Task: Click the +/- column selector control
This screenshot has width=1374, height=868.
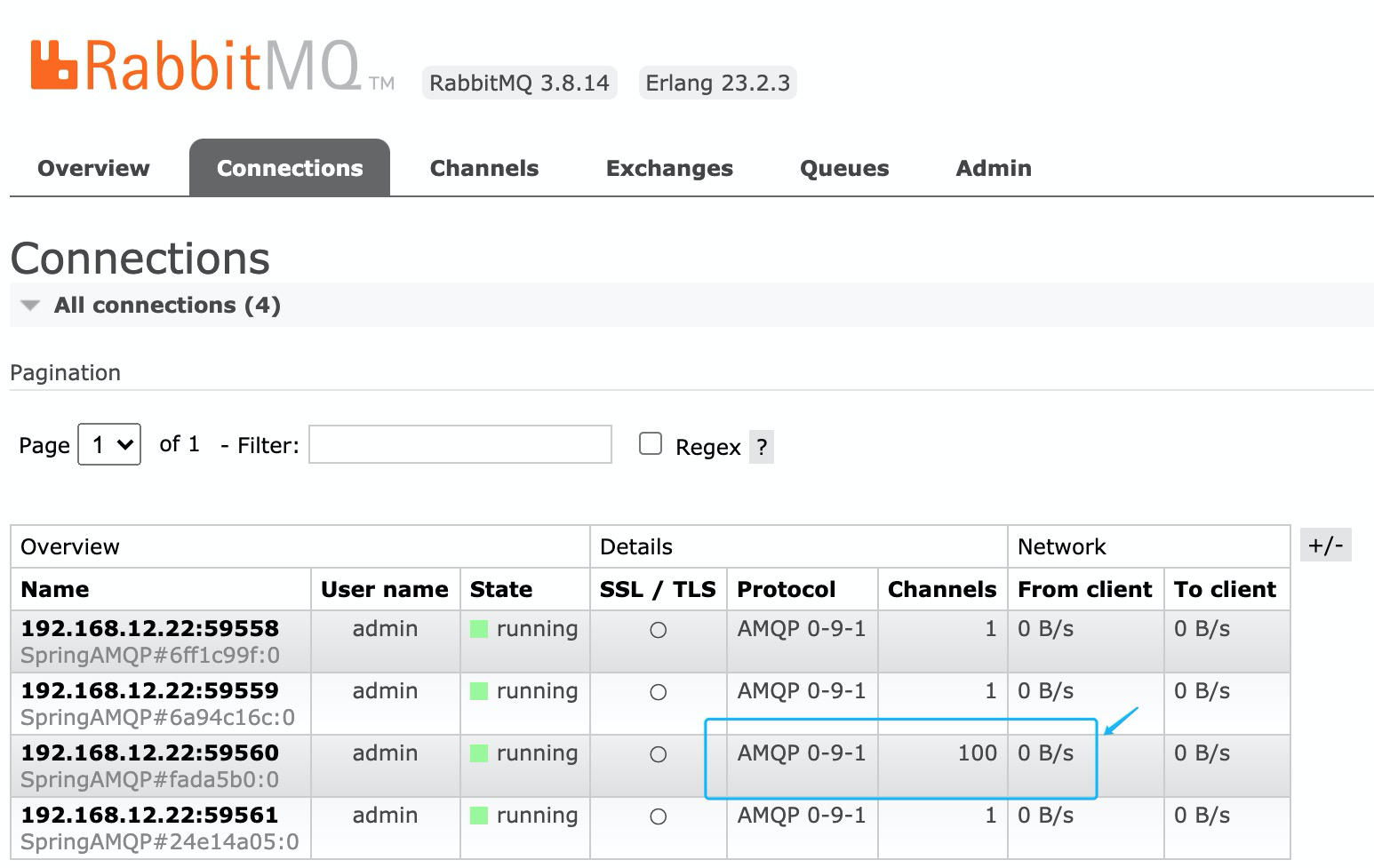Action: (x=1325, y=545)
